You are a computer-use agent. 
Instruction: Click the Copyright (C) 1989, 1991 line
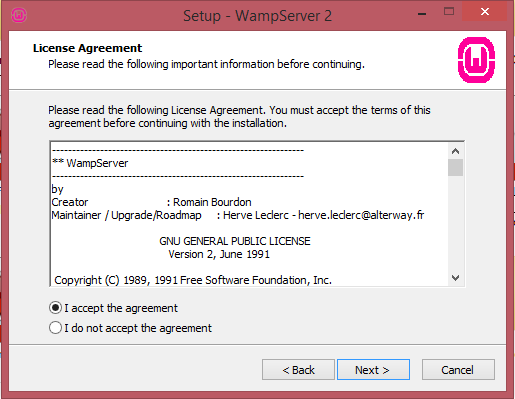(x=193, y=280)
